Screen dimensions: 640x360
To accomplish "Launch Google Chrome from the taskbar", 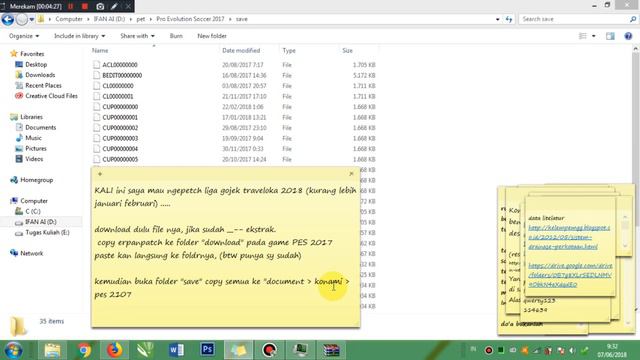I will [x=84, y=350].
